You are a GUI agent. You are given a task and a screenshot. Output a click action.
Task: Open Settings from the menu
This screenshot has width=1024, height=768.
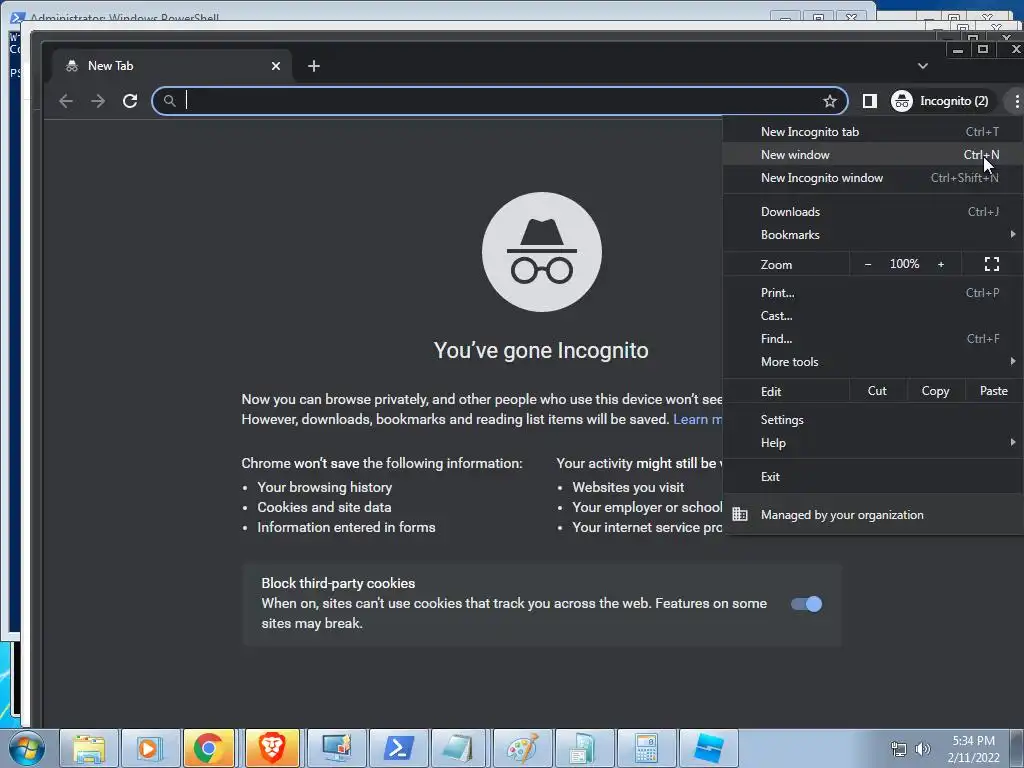874,420
